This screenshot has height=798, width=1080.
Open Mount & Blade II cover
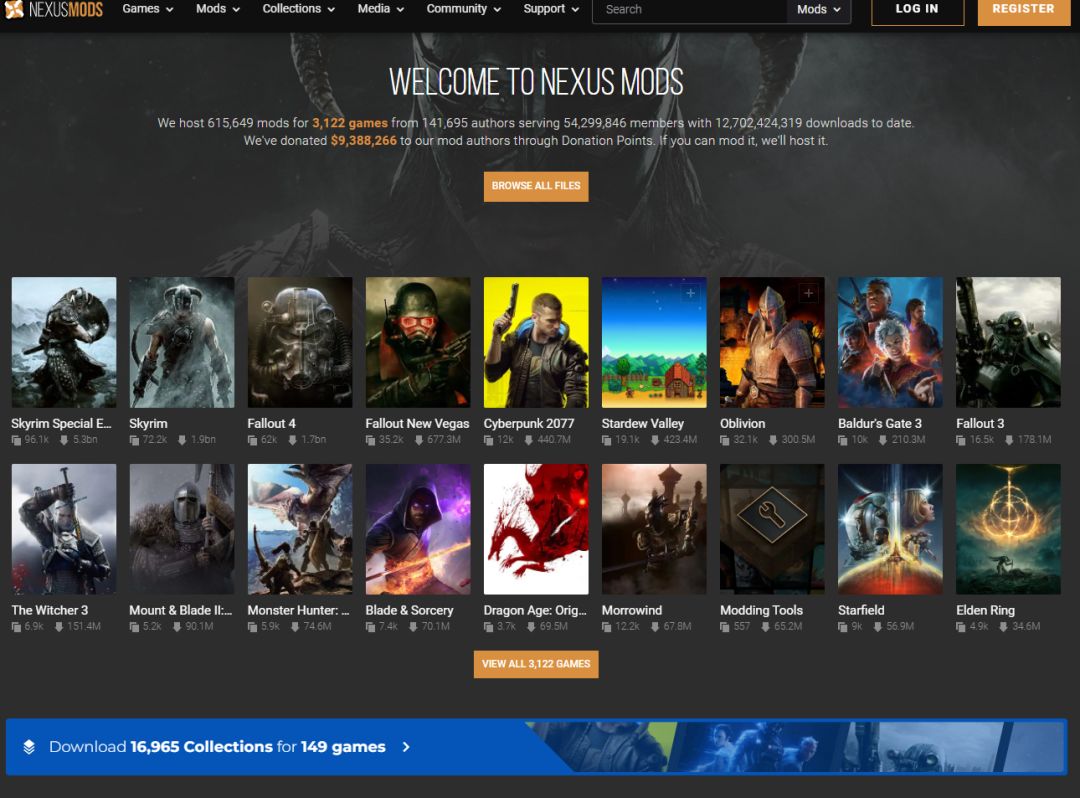pos(182,529)
